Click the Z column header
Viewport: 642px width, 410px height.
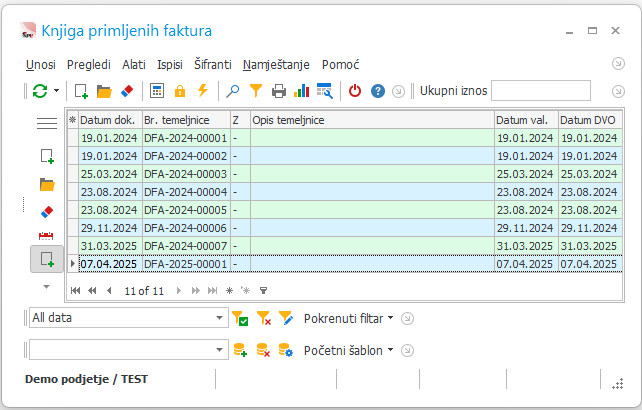[240, 120]
